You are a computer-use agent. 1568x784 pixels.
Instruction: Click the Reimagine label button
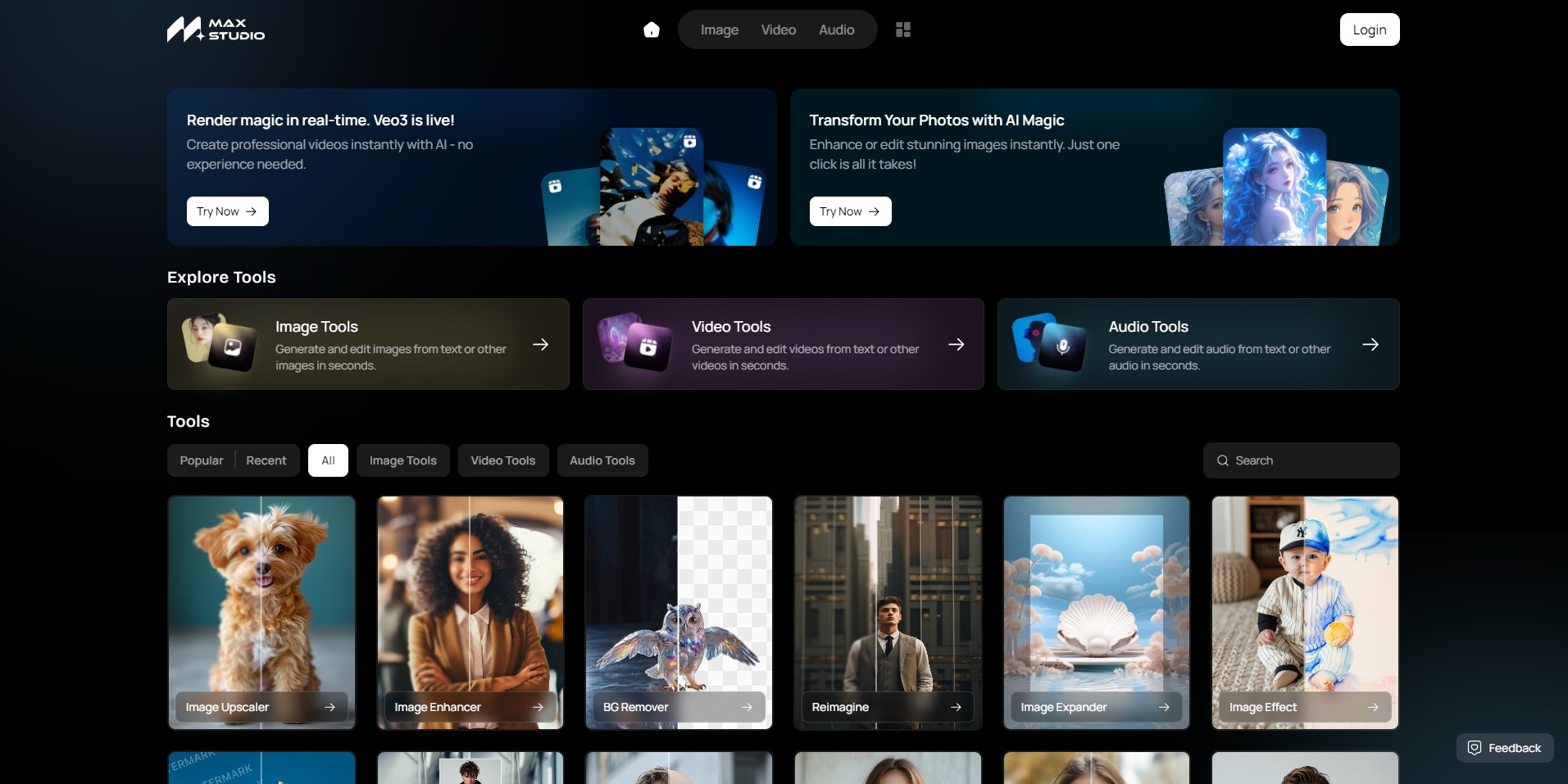pos(888,707)
